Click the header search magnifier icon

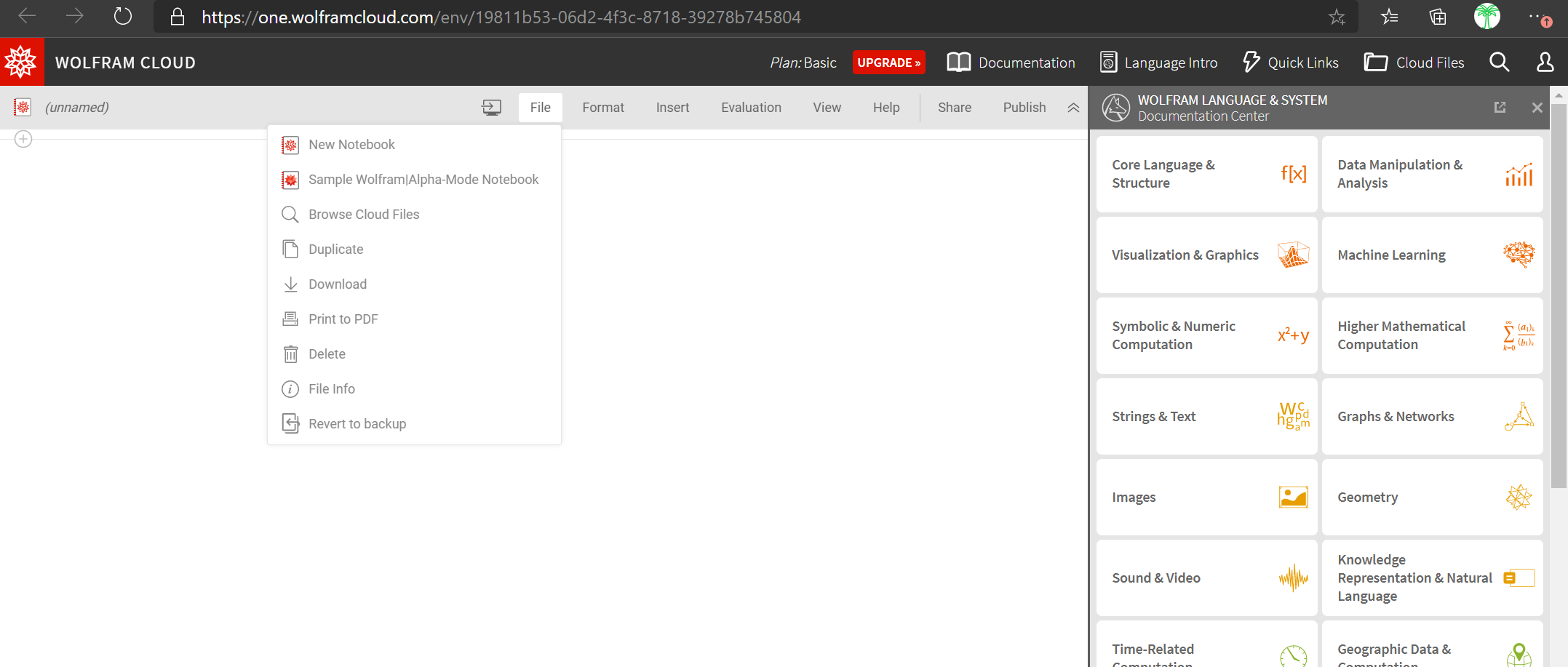pyautogui.click(x=1500, y=63)
